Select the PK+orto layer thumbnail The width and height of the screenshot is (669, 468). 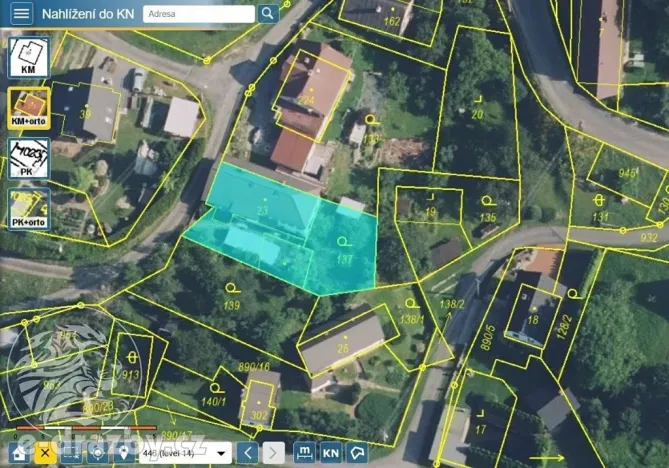click(28, 208)
